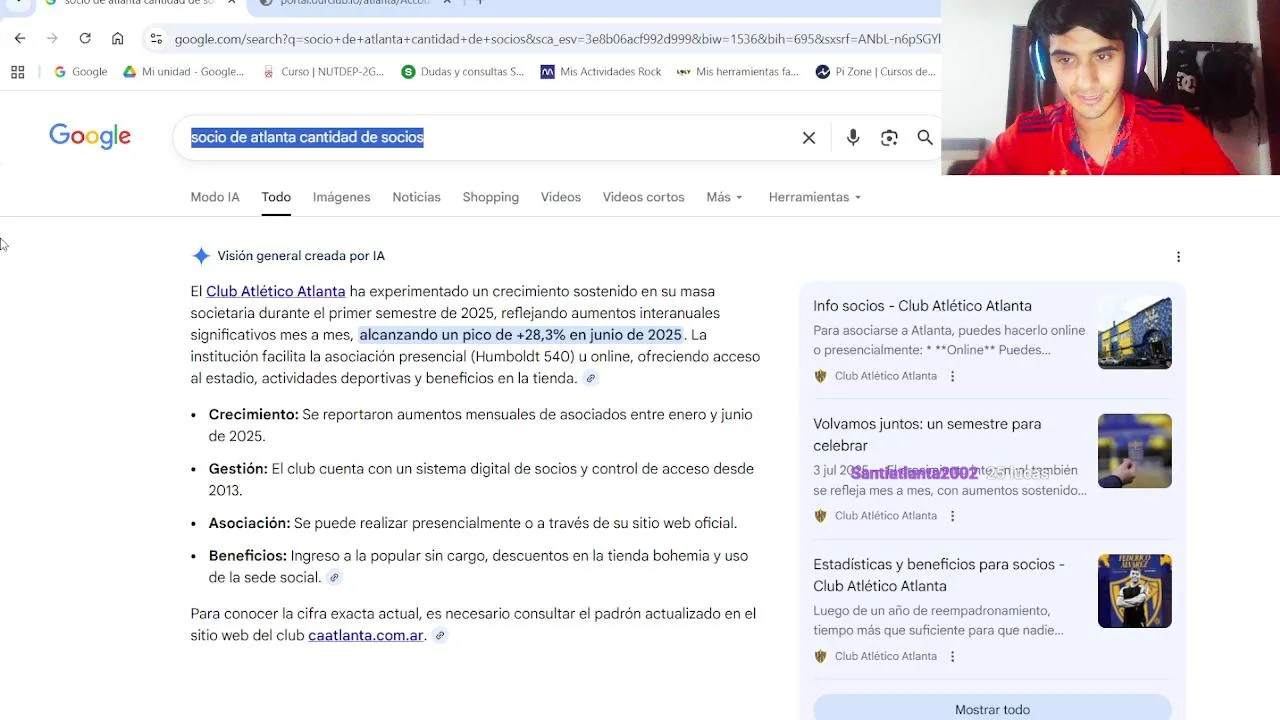The height and width of the screenshot is (720, 1280).
Task: Open Dudas y consultas bookmark
Action: (462, 72)
